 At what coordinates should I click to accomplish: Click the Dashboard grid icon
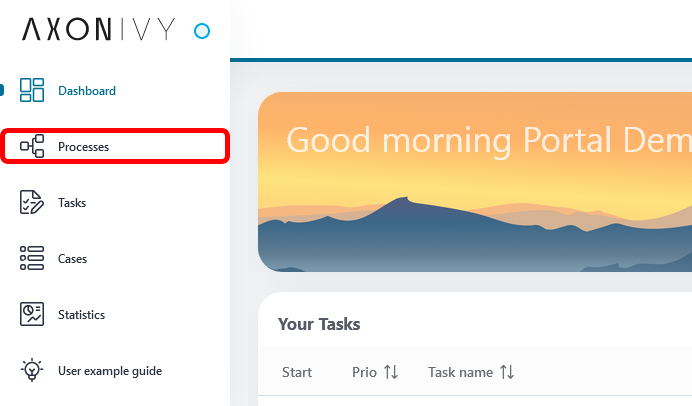32,90
